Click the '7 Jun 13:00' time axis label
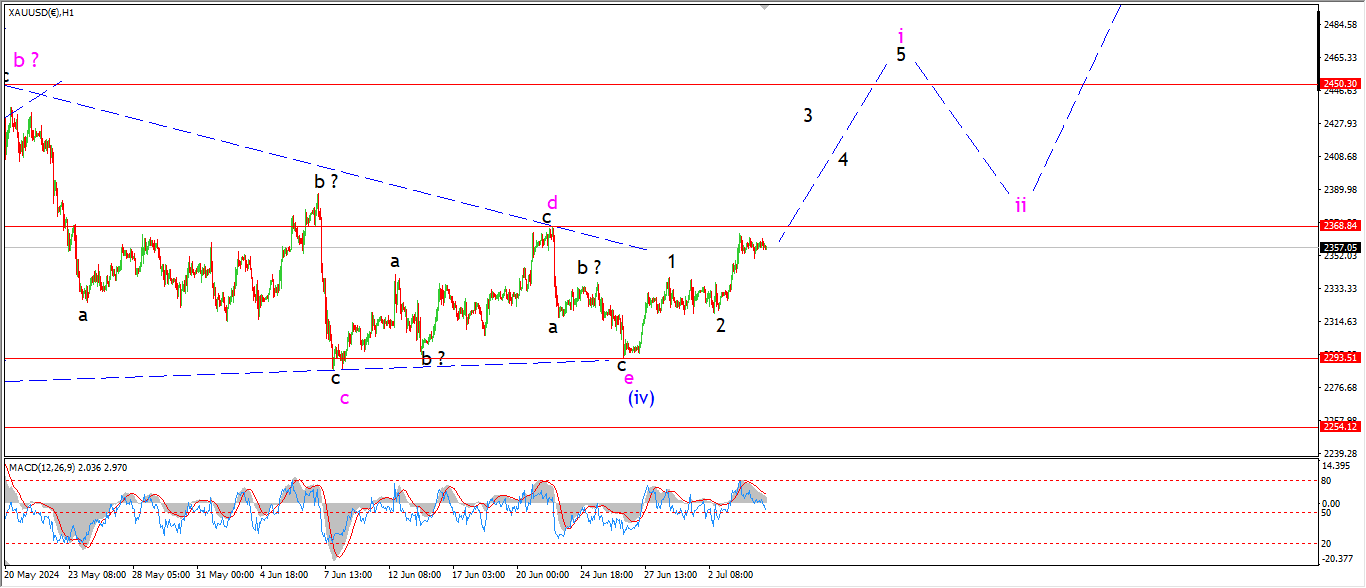The image size is (1366, 588). tap(346, 576)
